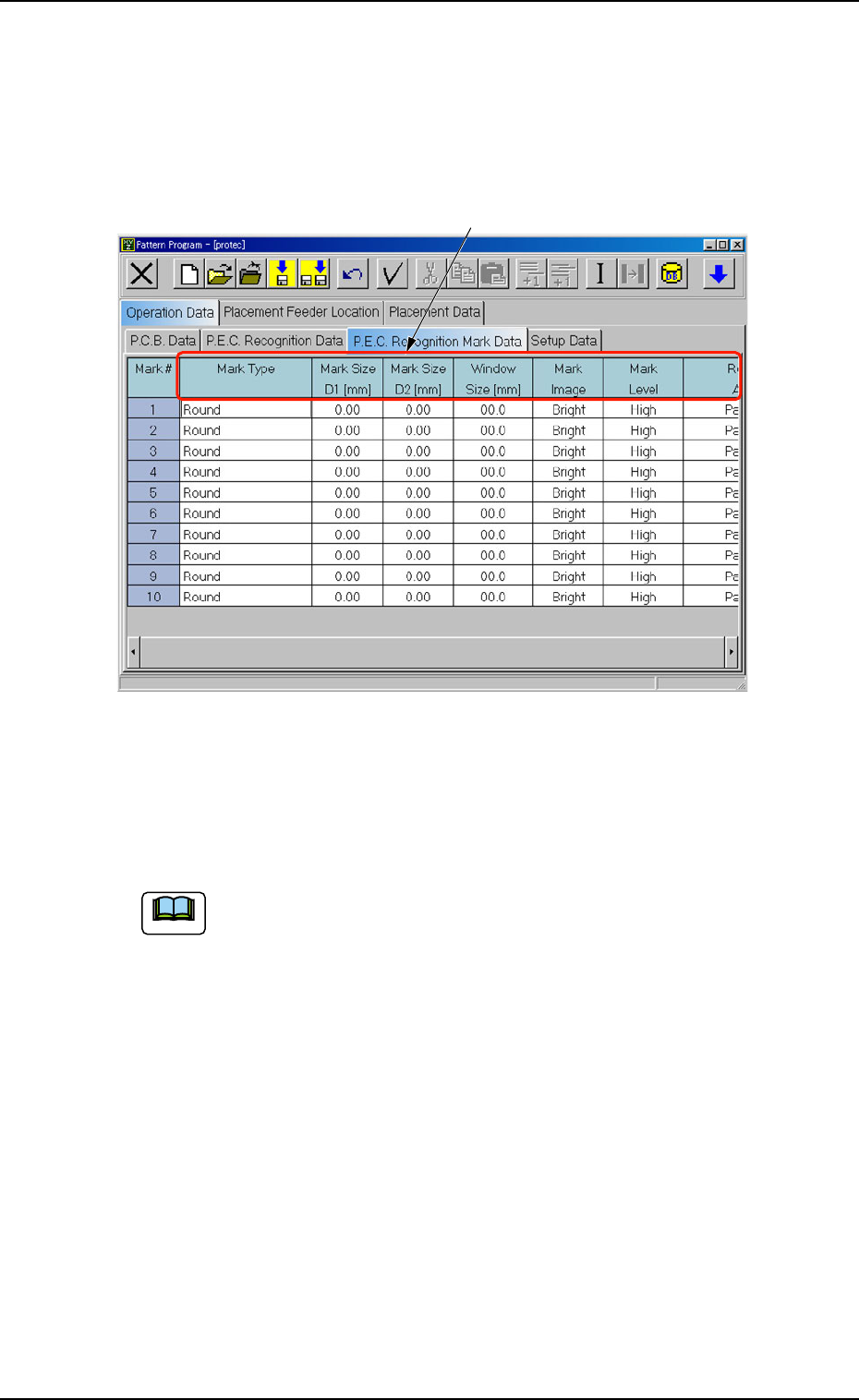Switch to Placement Feeder Location tab
This screenshot has height=1400, width=859.
click(301, 312)
